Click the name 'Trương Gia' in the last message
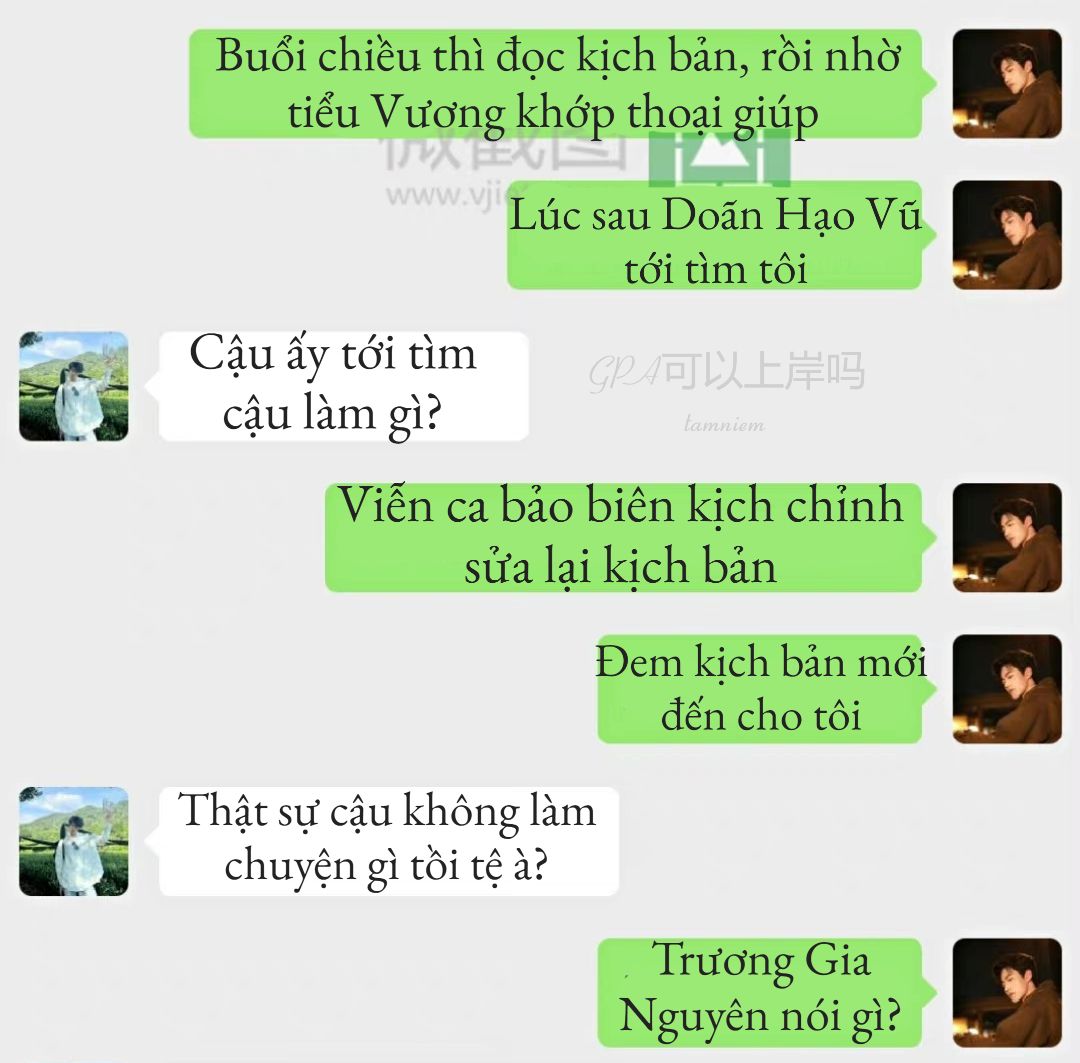 click(761, 960)
